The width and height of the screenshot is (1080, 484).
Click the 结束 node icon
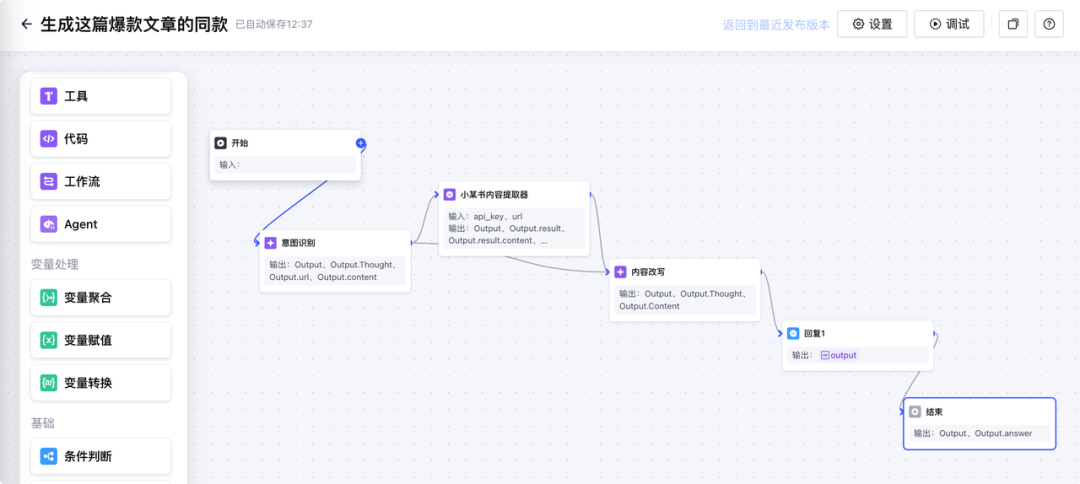[x=915, y=411]
